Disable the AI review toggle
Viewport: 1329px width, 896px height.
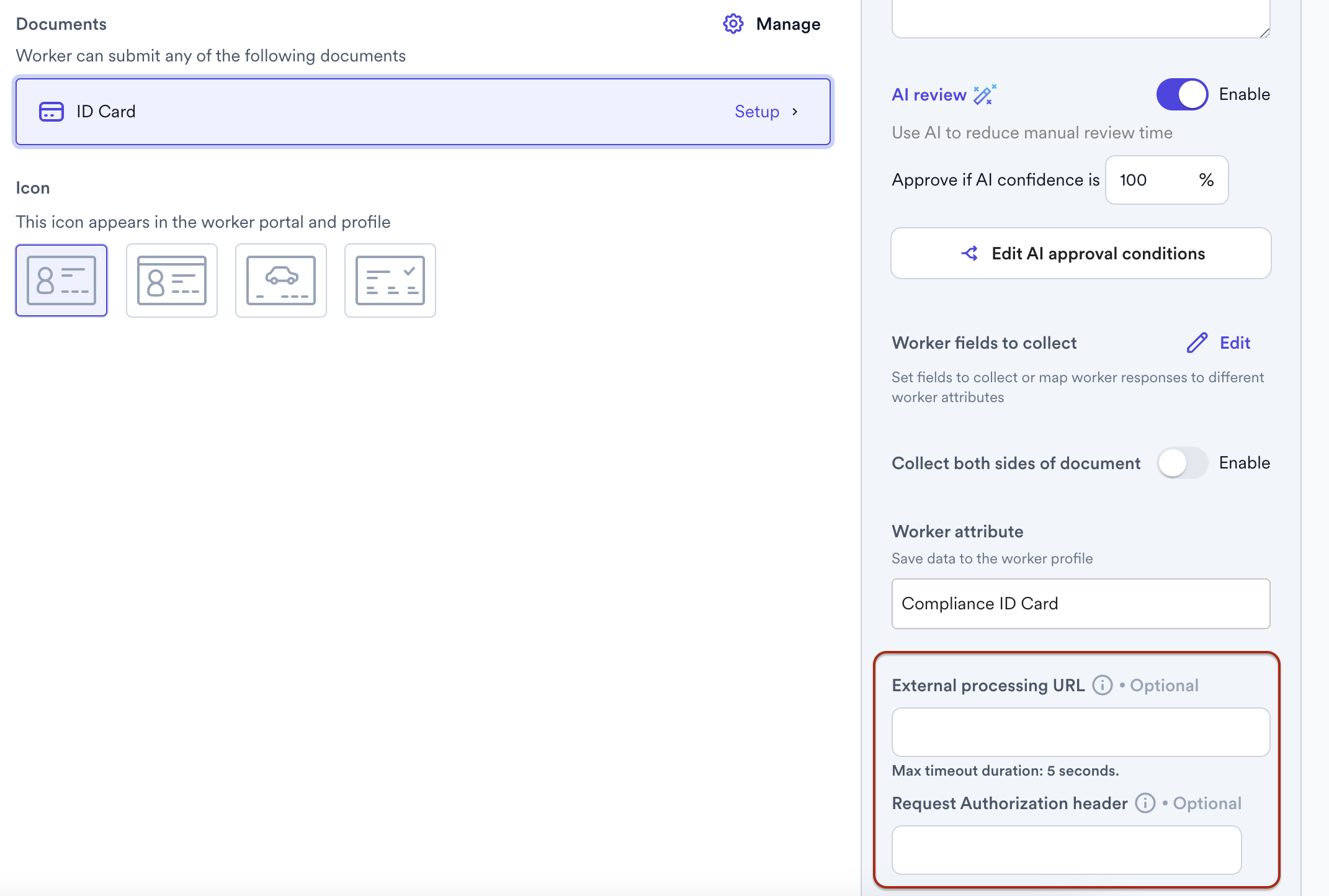click(x=1182, y=94)
